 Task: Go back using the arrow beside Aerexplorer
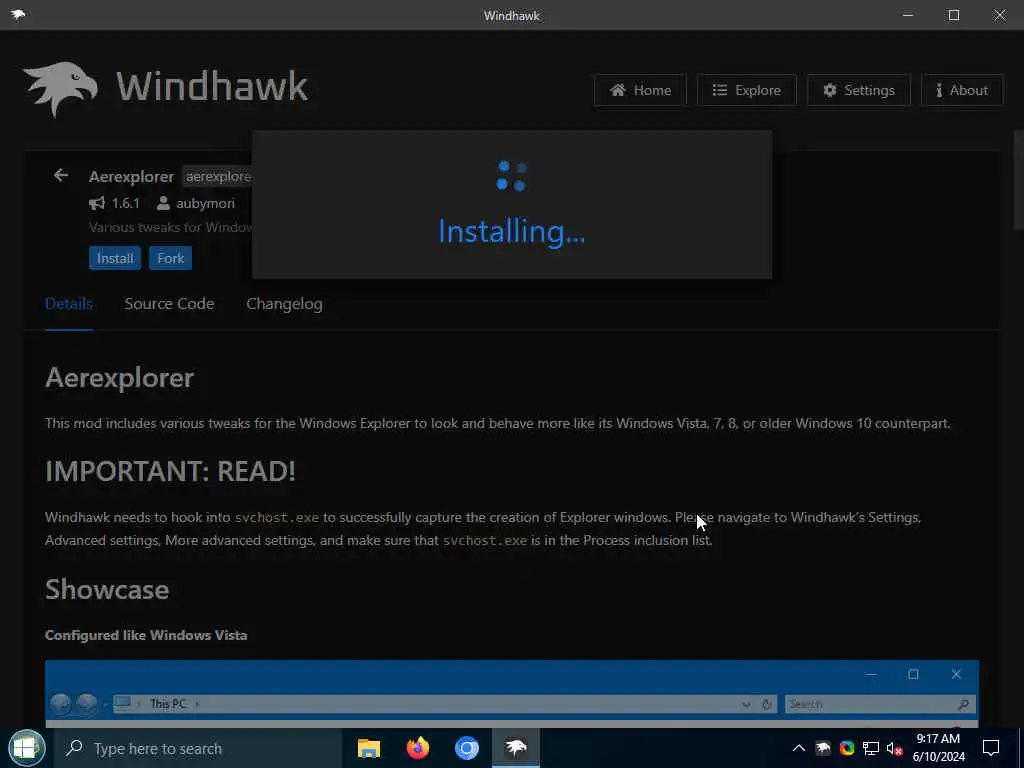61,175
